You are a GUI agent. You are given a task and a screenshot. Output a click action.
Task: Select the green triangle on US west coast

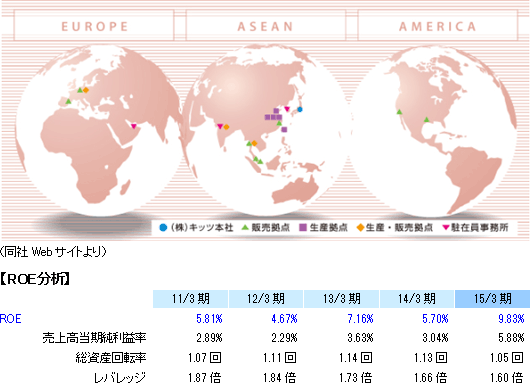pos(400,112)
